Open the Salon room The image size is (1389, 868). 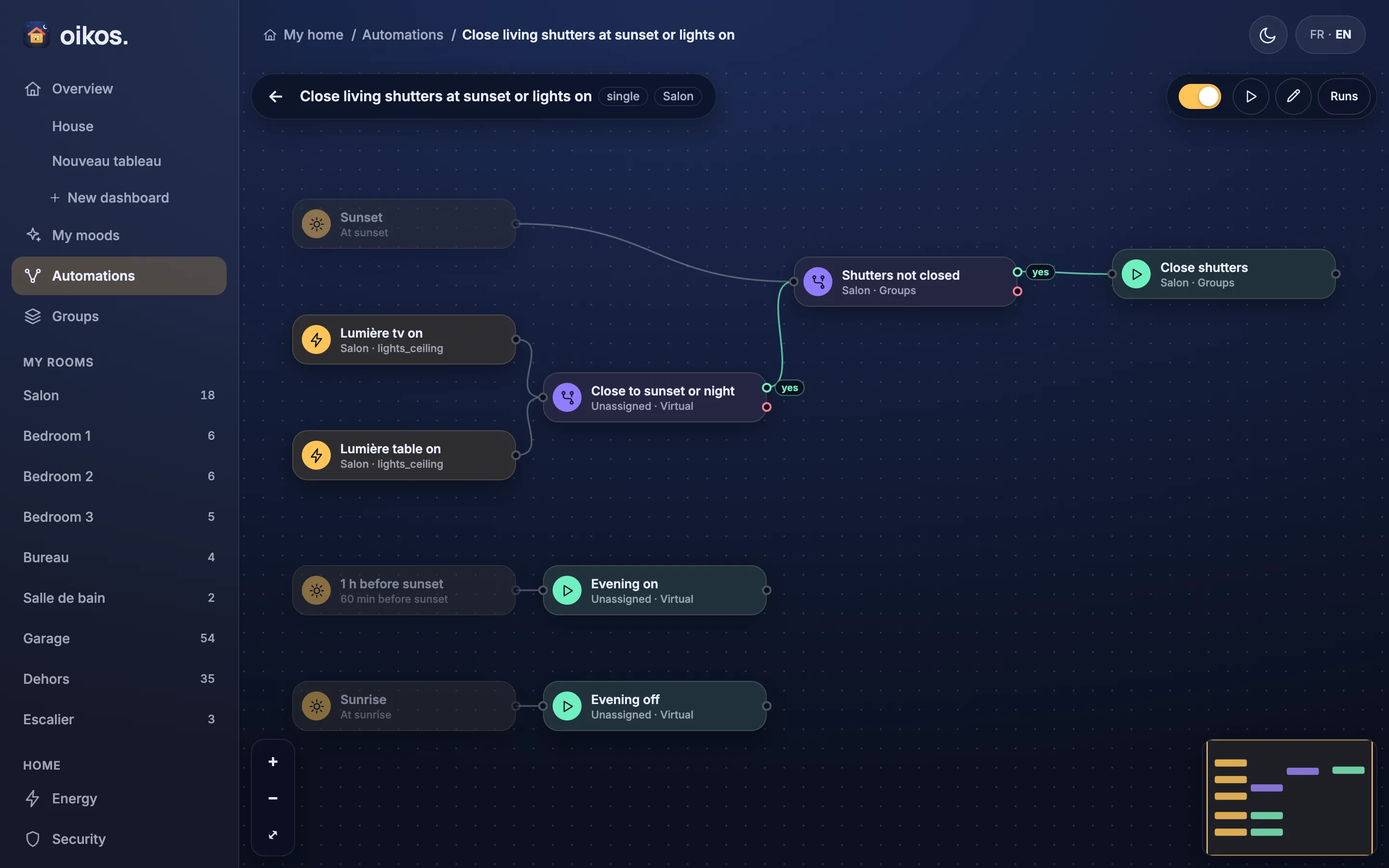pyautogui.click(x=119, y=395)
